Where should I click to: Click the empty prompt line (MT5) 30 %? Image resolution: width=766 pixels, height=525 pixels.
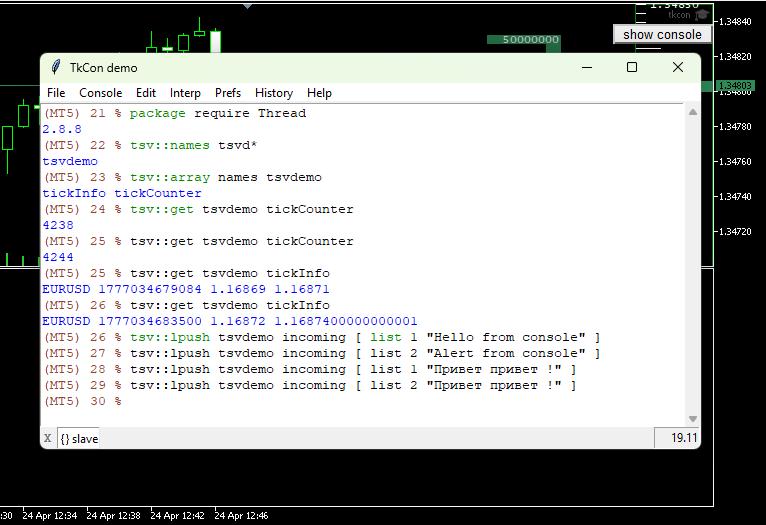click(x=83, y=401)
